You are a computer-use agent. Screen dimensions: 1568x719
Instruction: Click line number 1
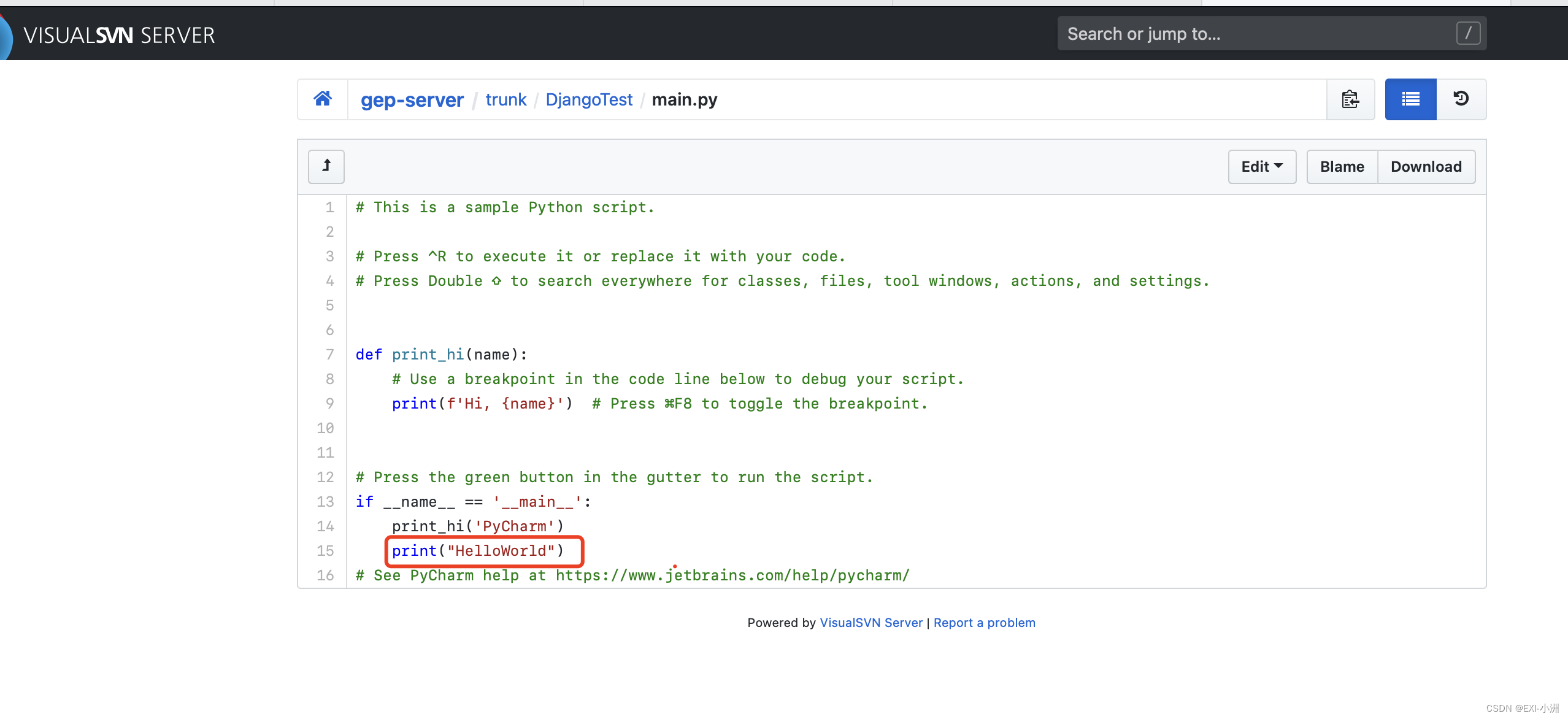(329, 207)
